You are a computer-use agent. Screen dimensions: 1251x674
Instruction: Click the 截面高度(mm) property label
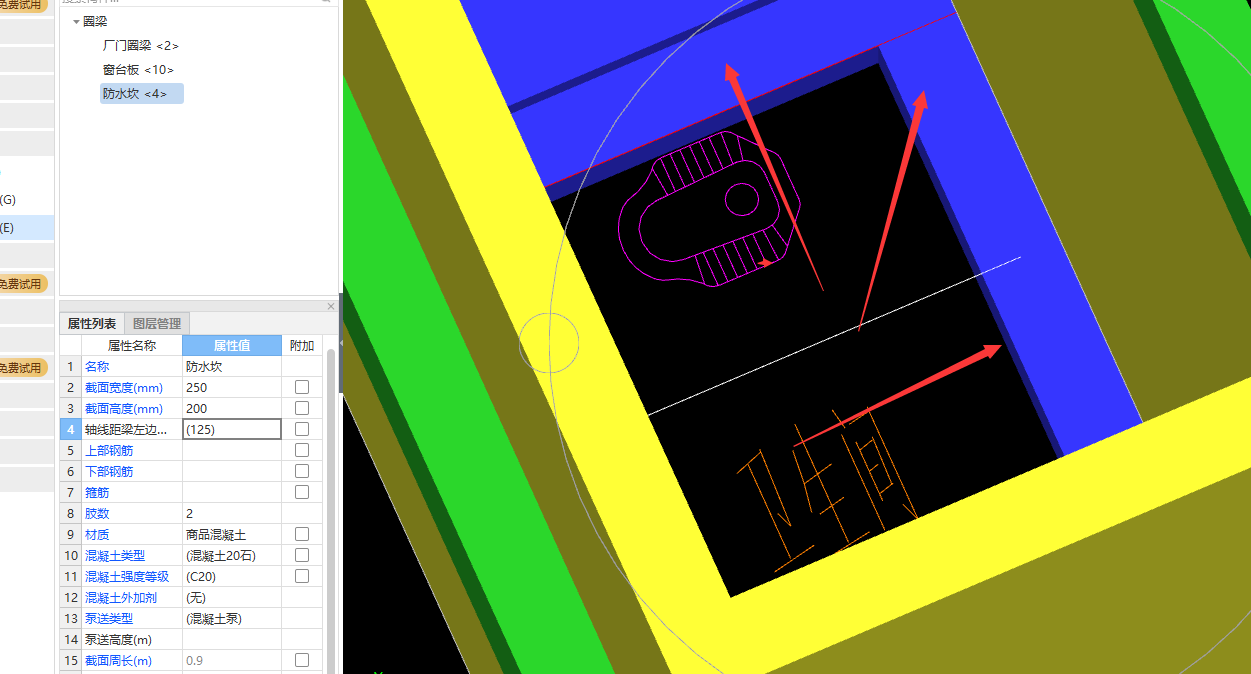click(x=124, y=409)
